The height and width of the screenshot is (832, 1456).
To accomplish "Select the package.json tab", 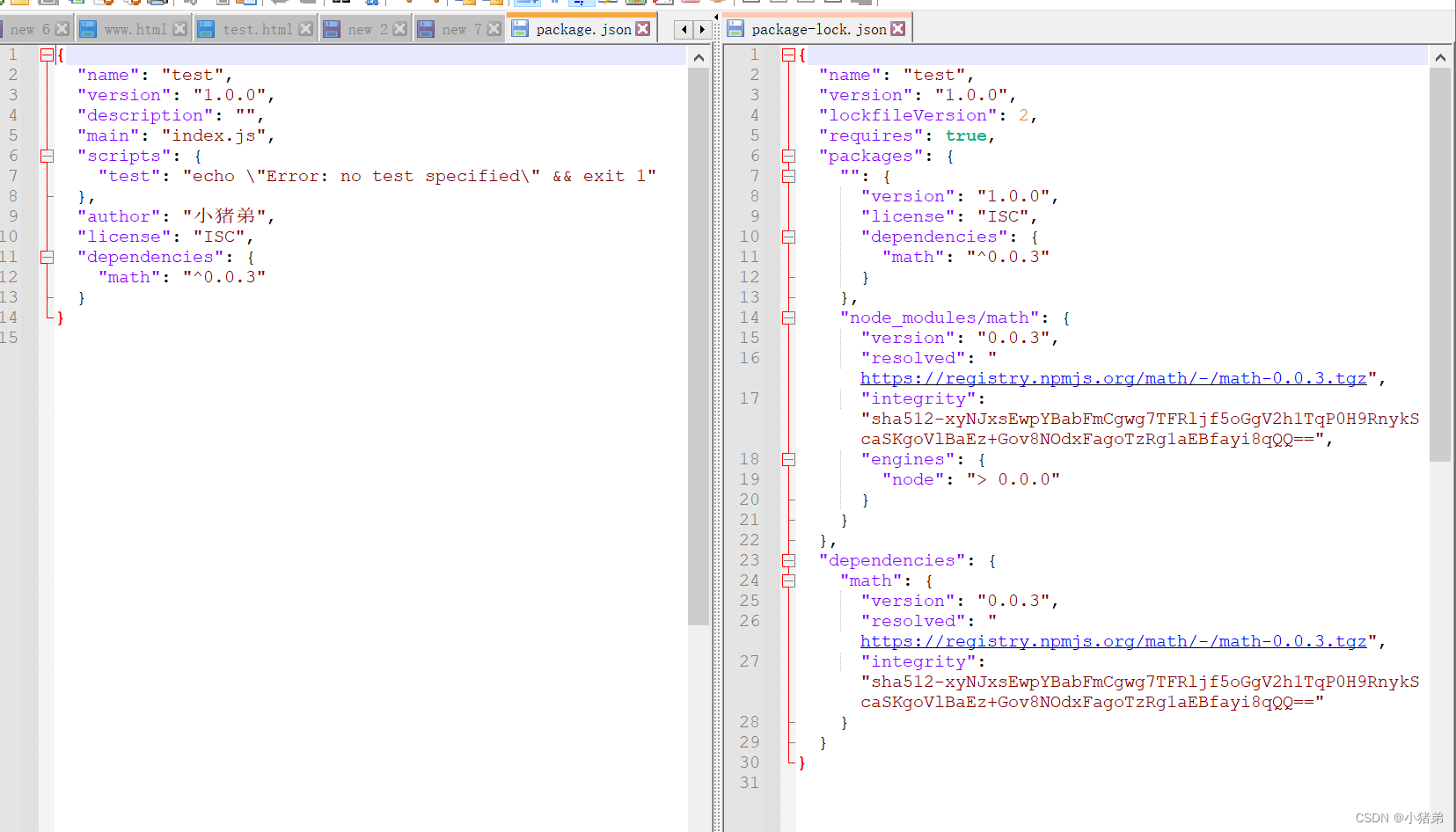I will (x=582, y=29).
